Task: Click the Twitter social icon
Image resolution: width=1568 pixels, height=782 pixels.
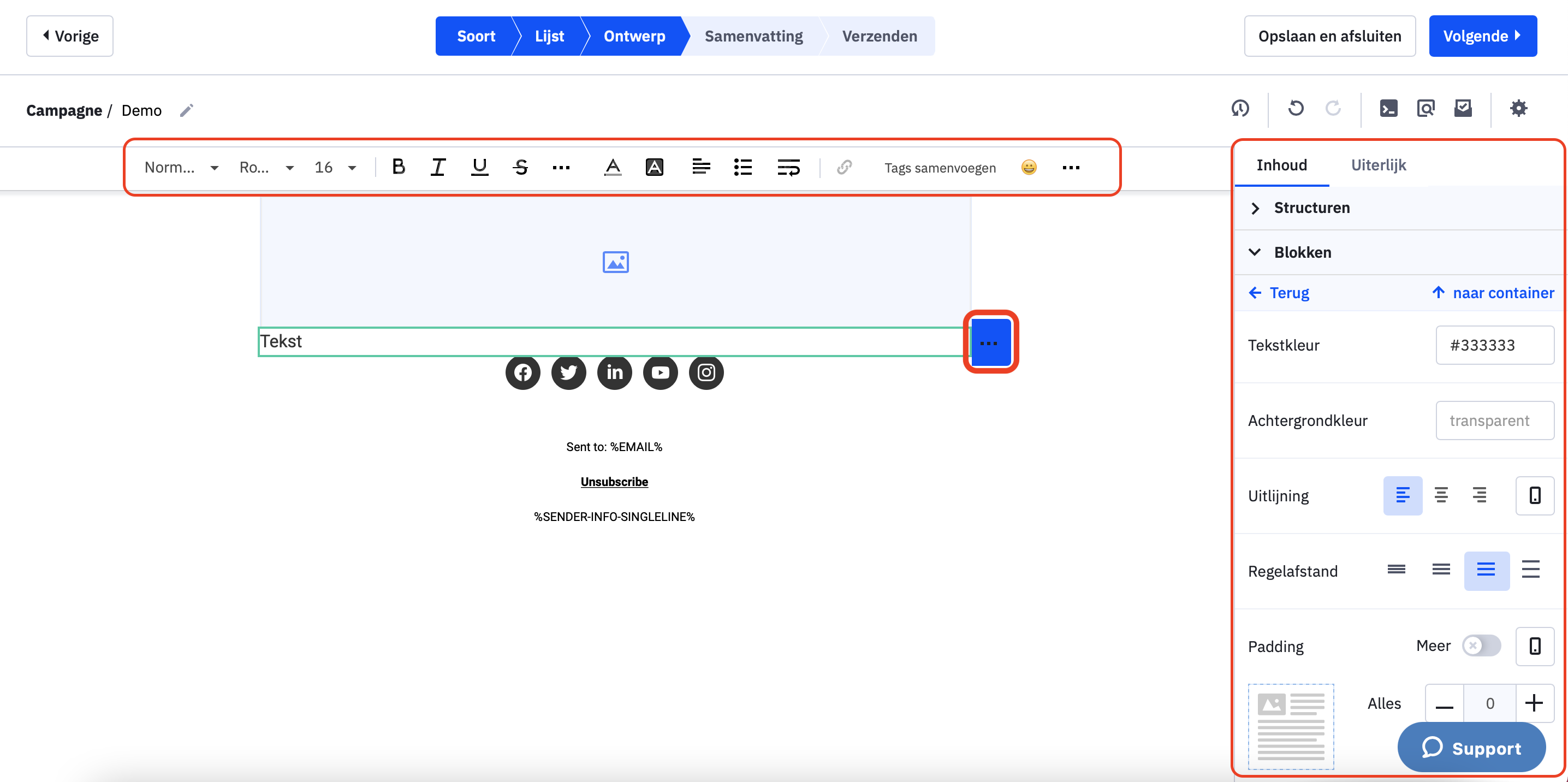Action: [x=568, y=372]
